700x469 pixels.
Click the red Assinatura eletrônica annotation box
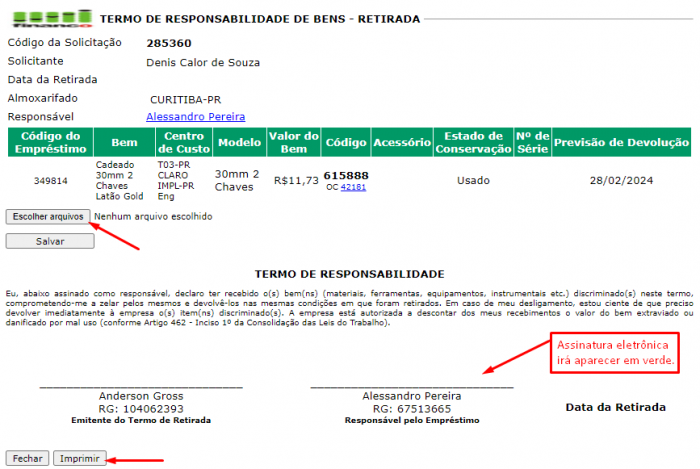[616, 352]
